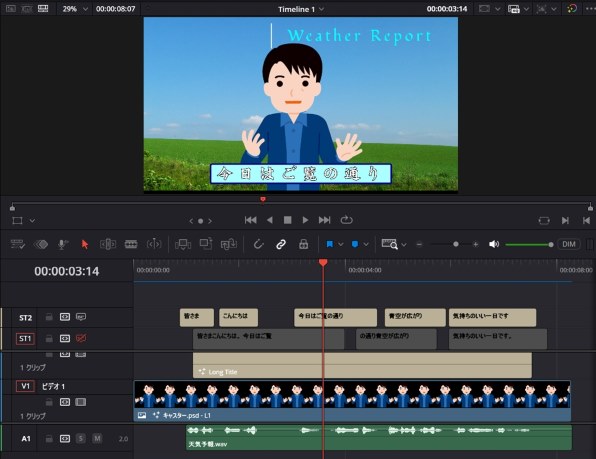
Task: Select the arrow Selection mode tool
Action: [x=85, y=244]
